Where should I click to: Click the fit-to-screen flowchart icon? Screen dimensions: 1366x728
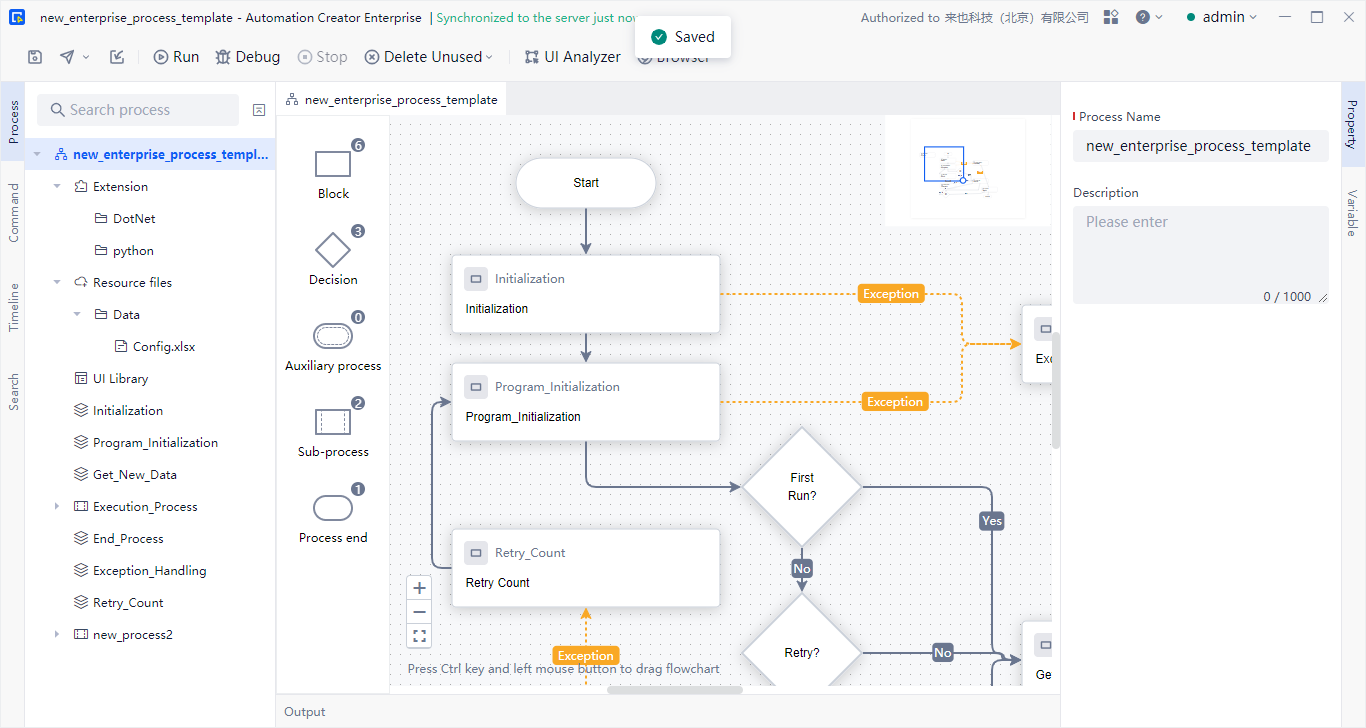click(420, 636)
